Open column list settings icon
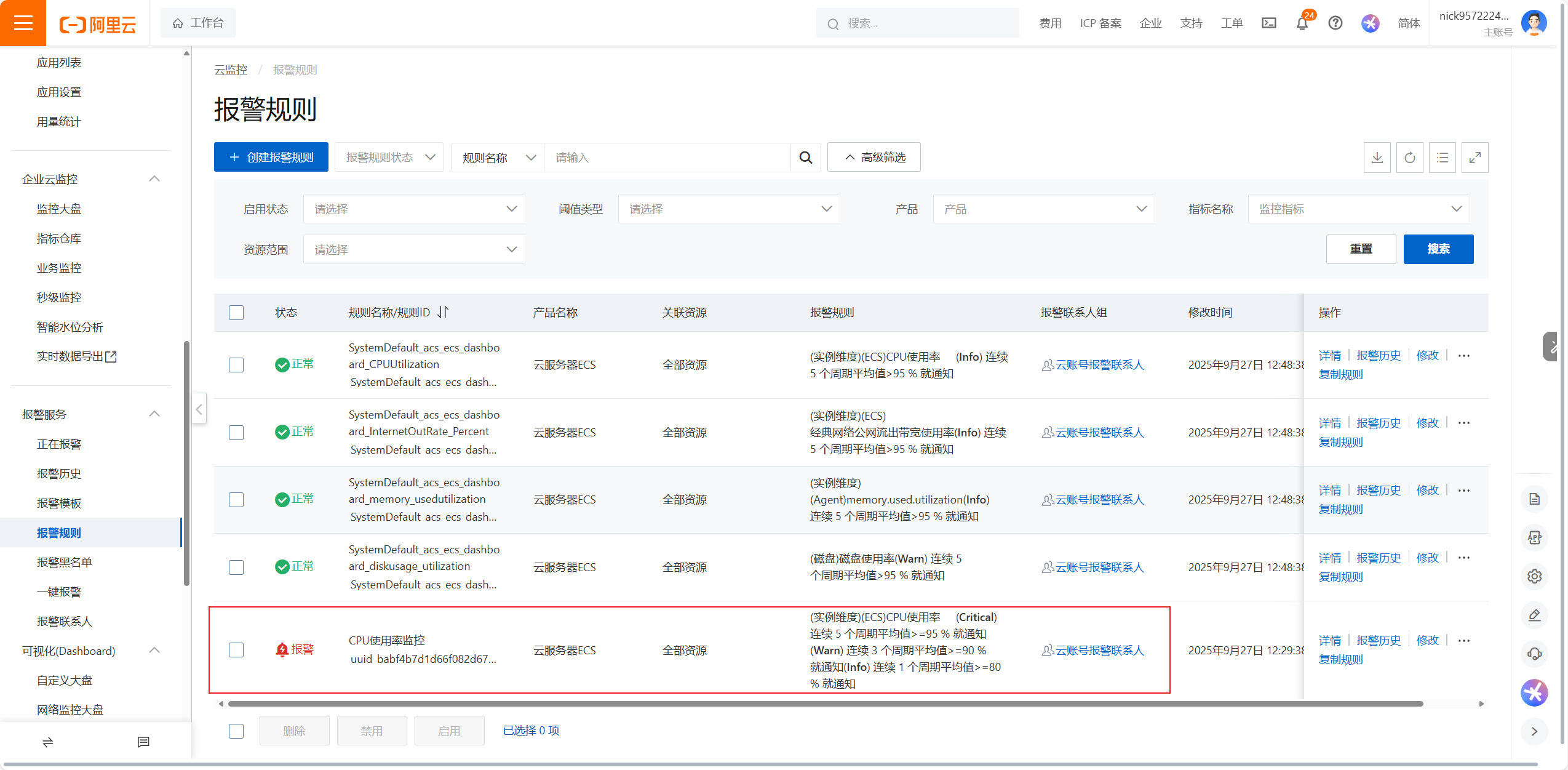The height and width of the screenshot is (770, 1568). pyautogui.click(x=1442, y=158)
